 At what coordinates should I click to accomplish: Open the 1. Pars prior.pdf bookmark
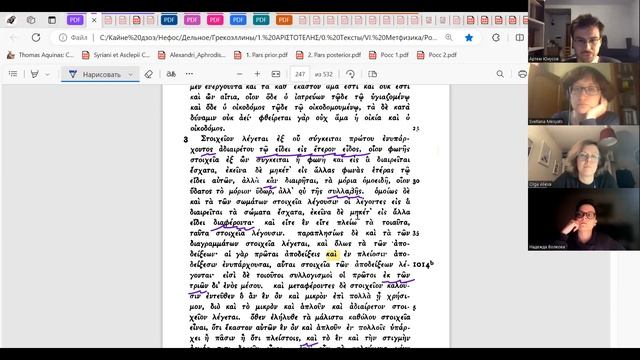tap(261, 55)
